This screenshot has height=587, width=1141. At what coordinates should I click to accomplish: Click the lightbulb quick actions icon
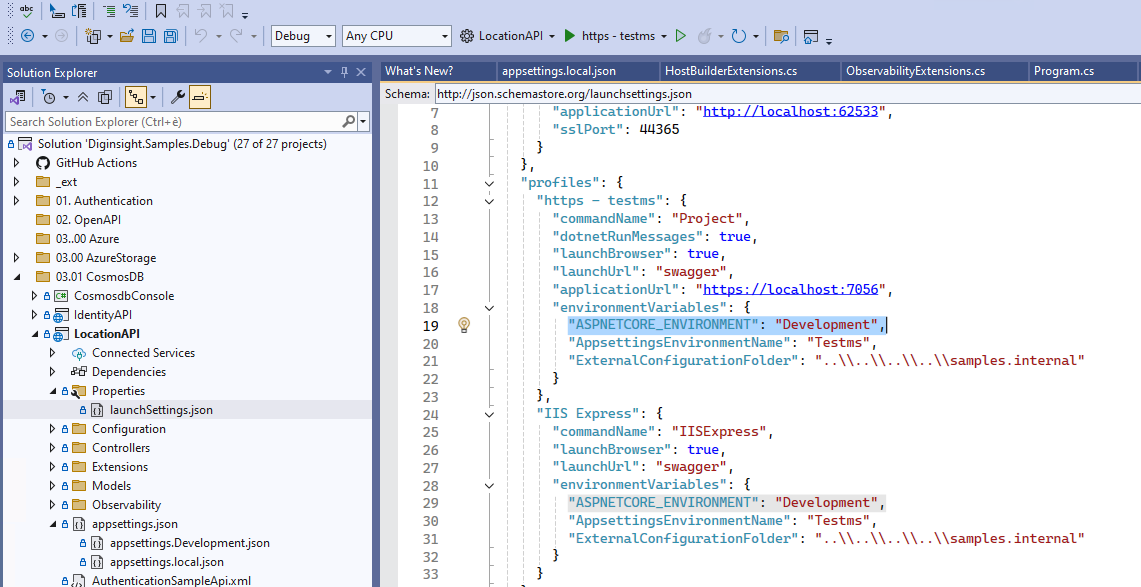pos(464,325)
